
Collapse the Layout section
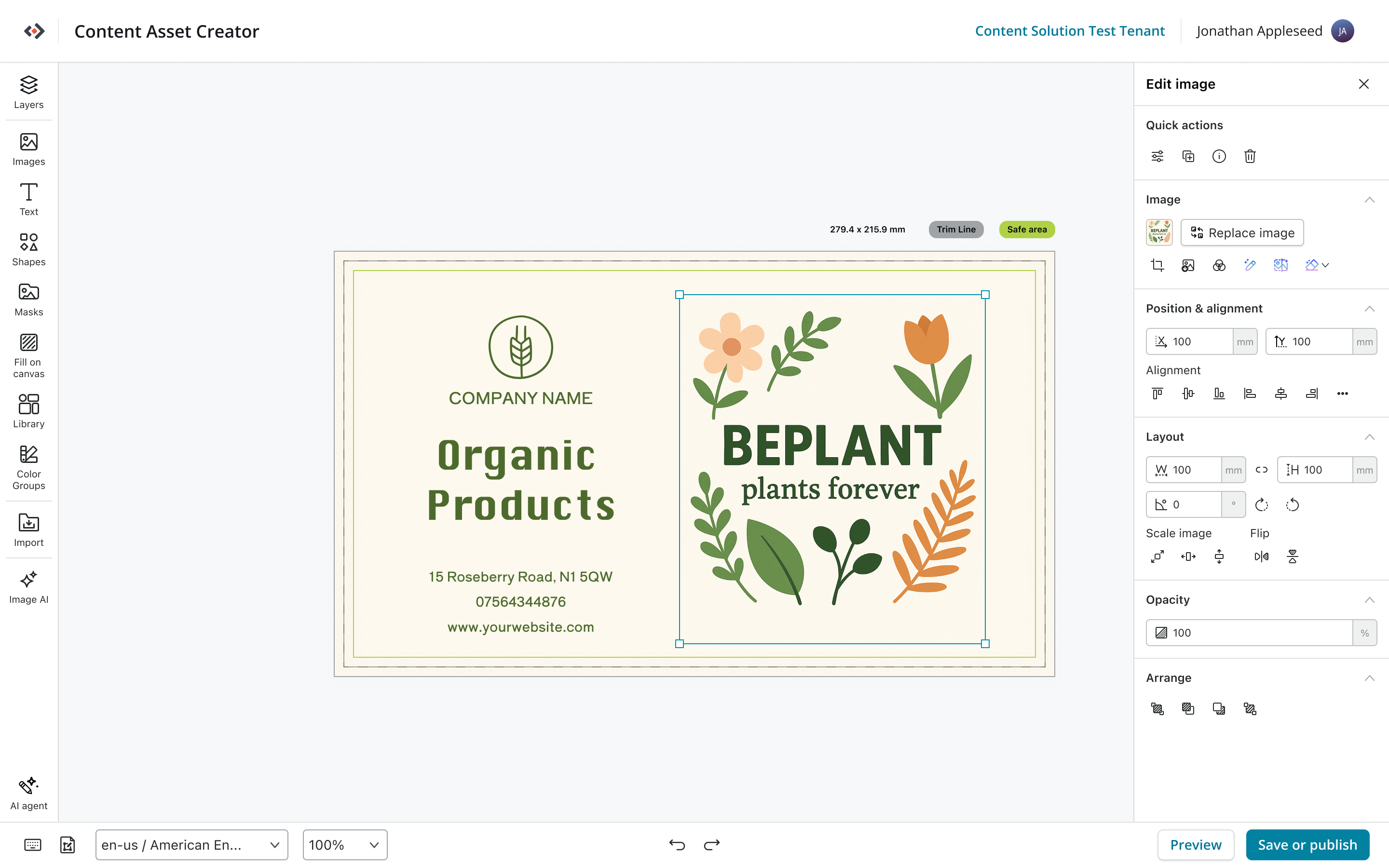pos(1370,437)
